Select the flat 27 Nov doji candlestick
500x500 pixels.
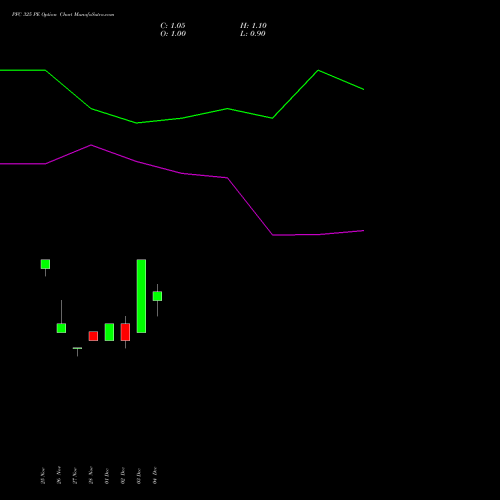(77, 348)
